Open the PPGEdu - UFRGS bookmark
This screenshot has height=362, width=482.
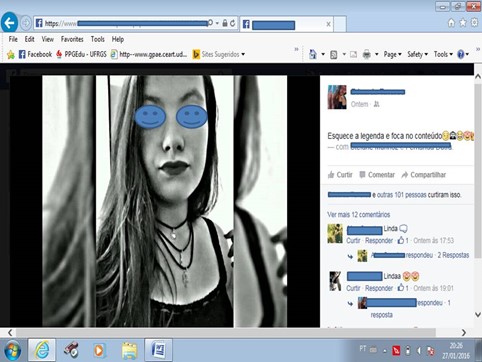pos(81,54)
